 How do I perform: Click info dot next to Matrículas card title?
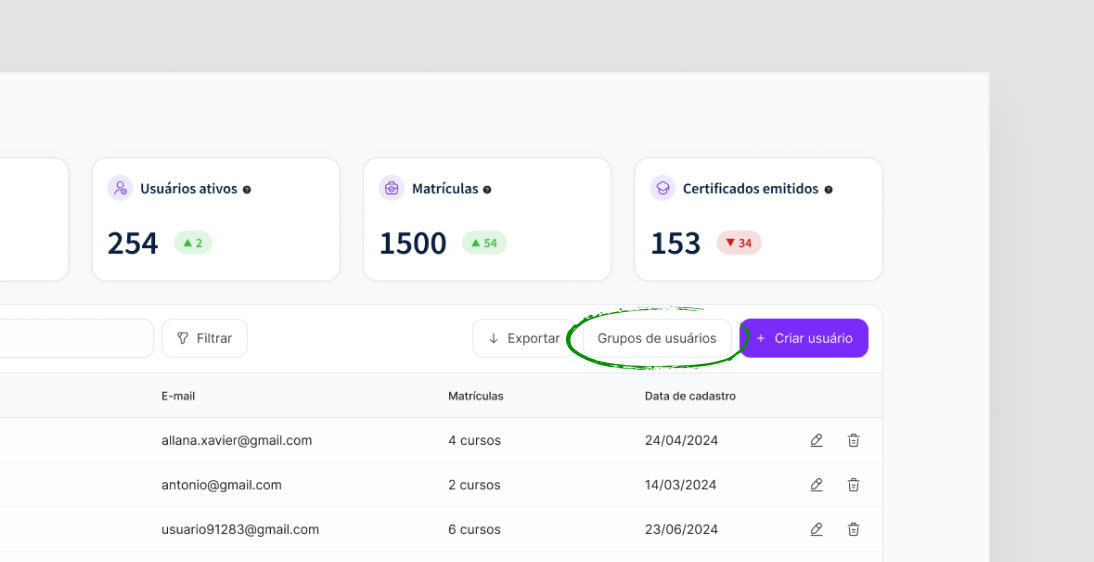coord(487,189)
